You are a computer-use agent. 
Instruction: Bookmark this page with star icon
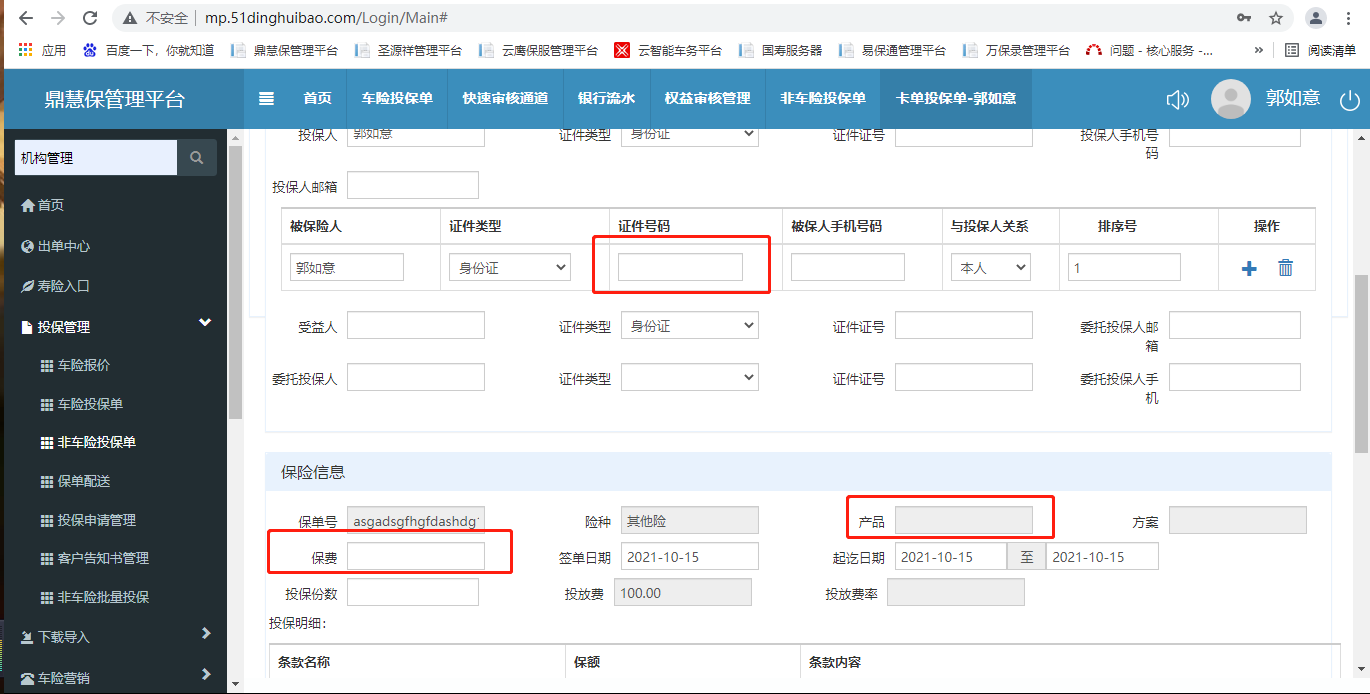click(1276, 18)
